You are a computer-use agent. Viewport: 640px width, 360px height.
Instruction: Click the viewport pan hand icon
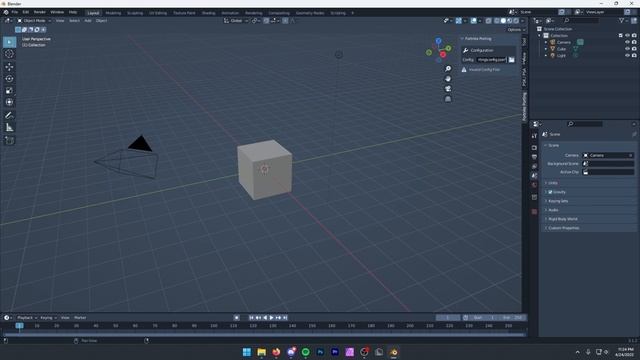pos(448,79)
